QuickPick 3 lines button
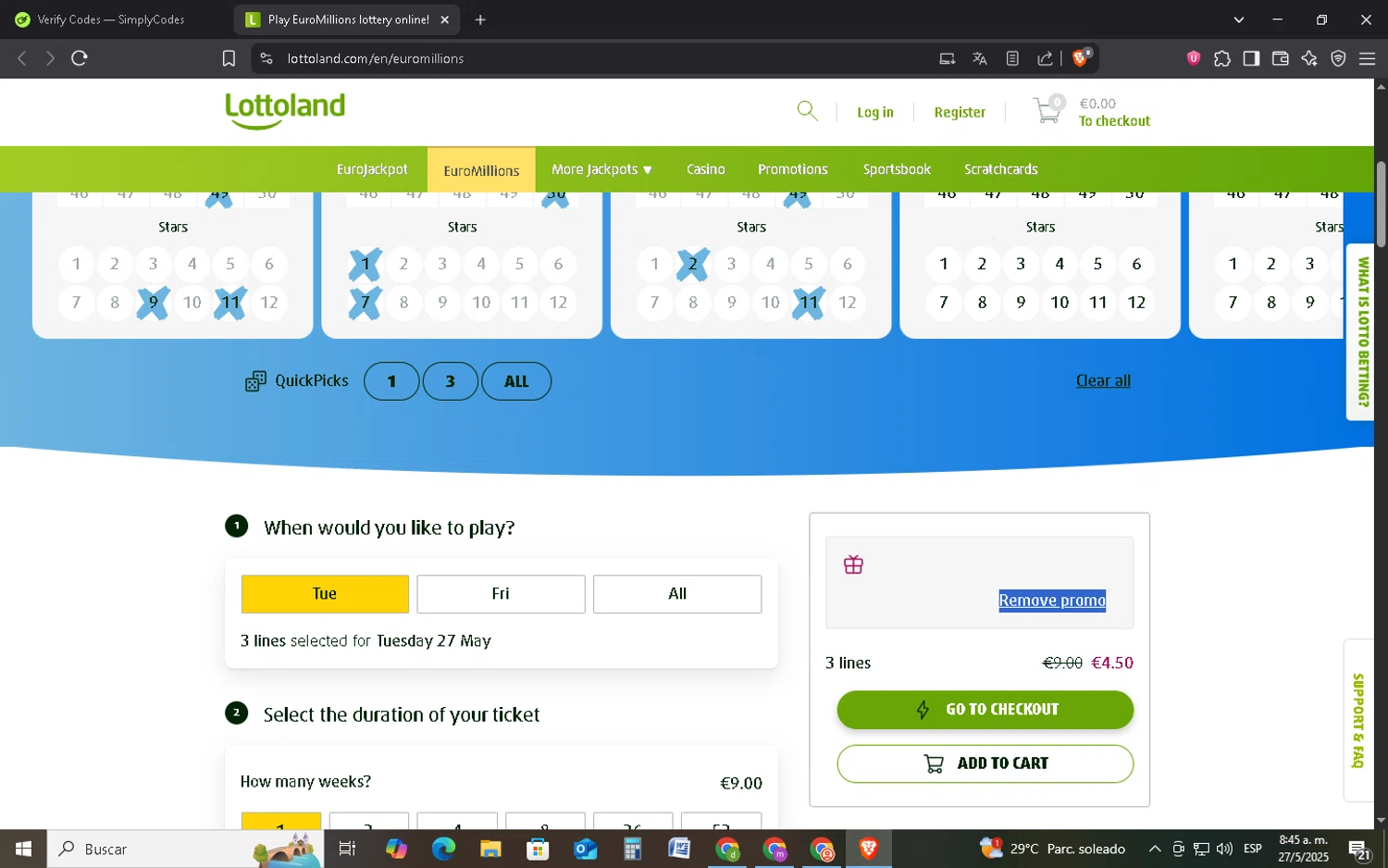Screen dimensions: 1388x868 point(450,381)
